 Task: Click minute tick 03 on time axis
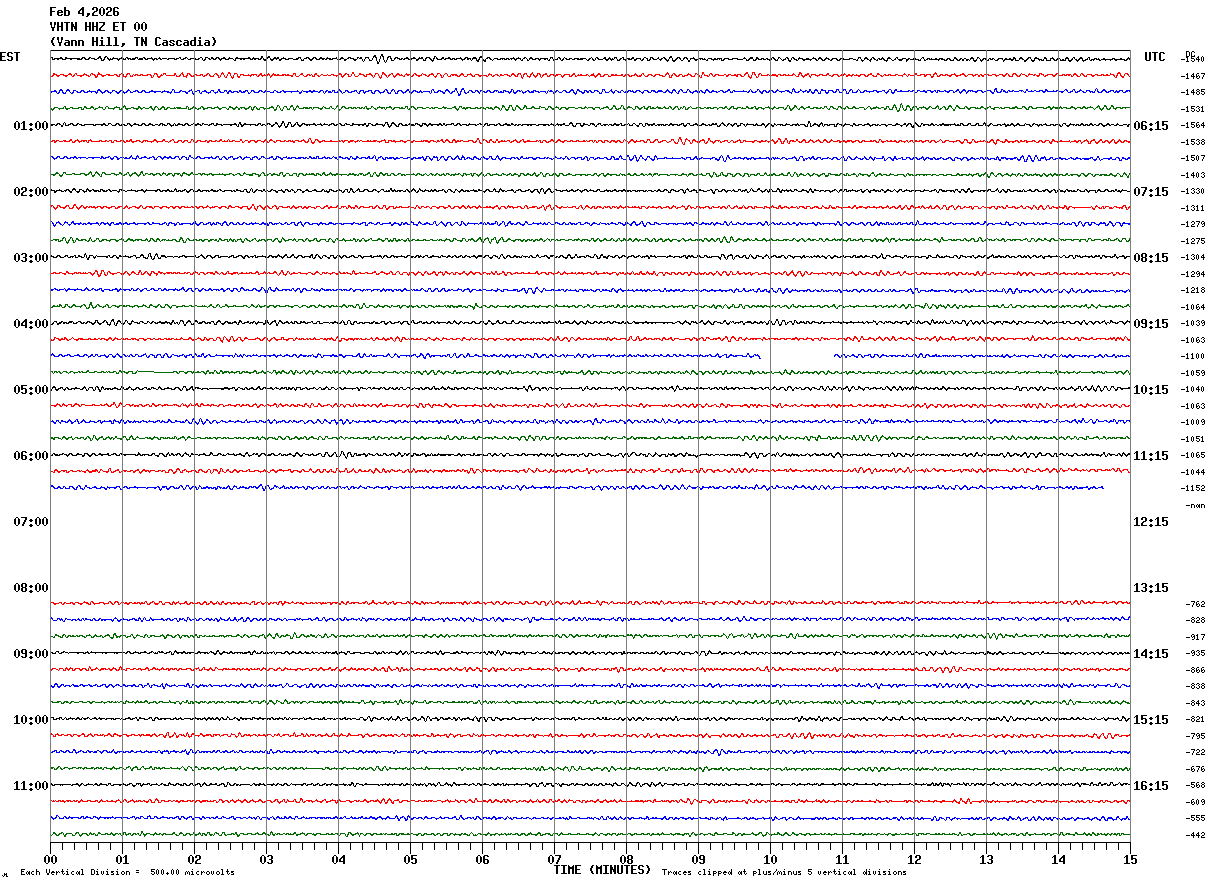pyautogui.click(x=266, y=859)
